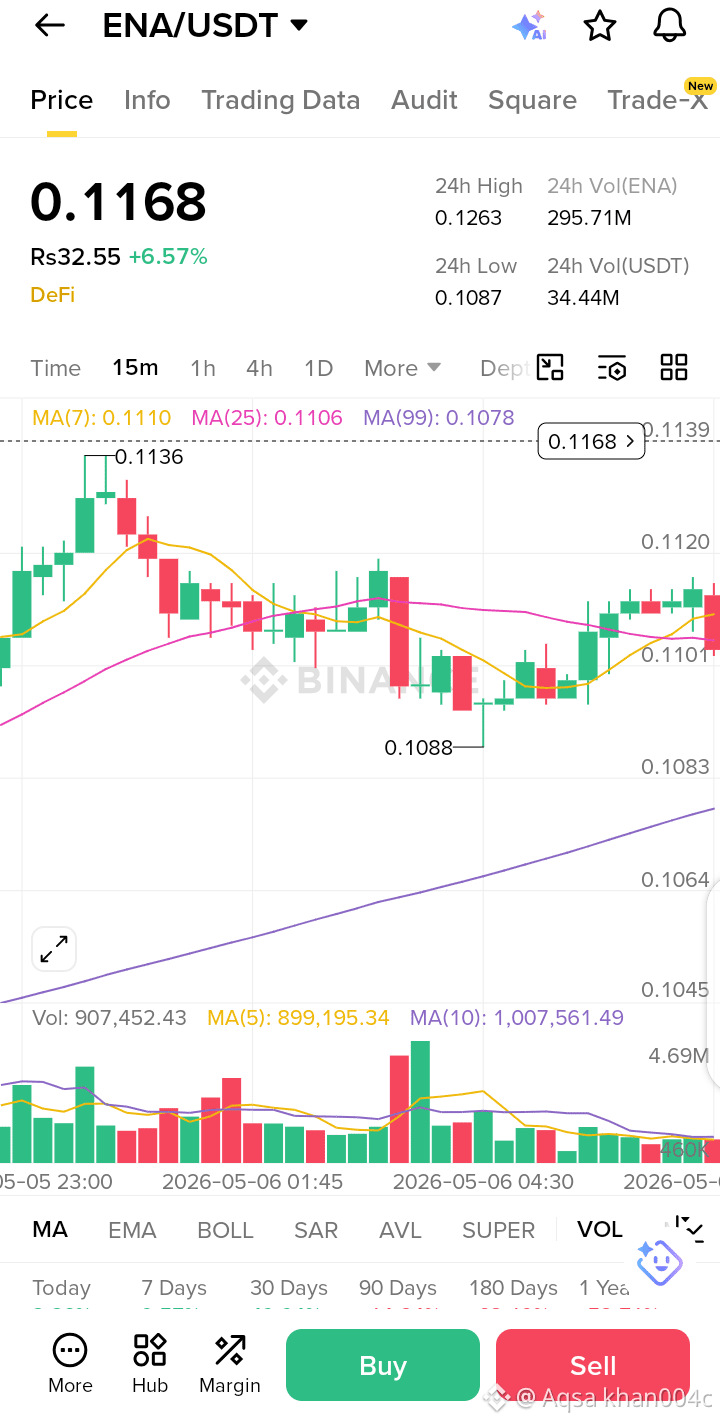Image resolution: width=720 pixels, height=1423 pixels.
Task: Tap the 0.1168 current price label
Action: (x=591, y=441)
